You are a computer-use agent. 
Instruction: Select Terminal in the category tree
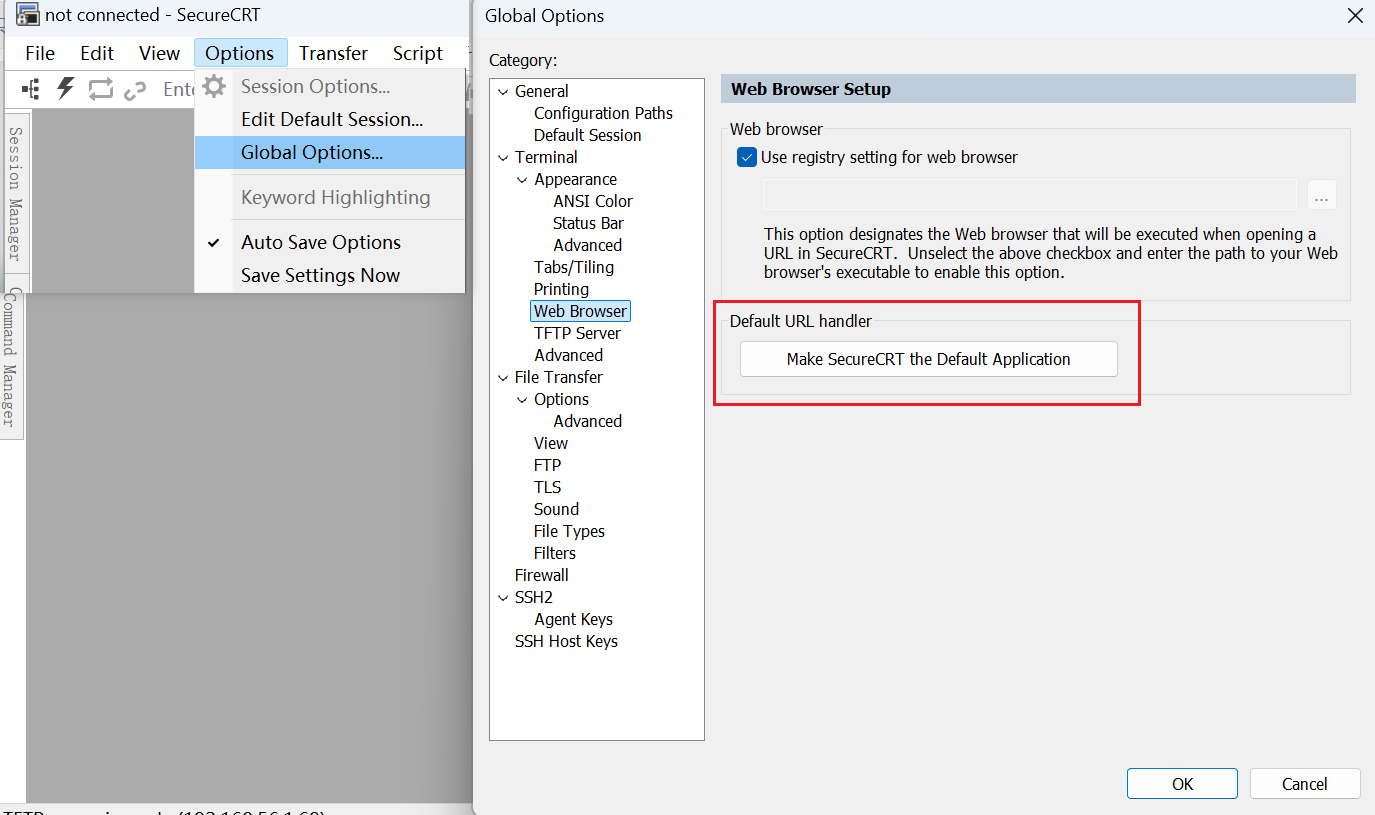point(546,157)
